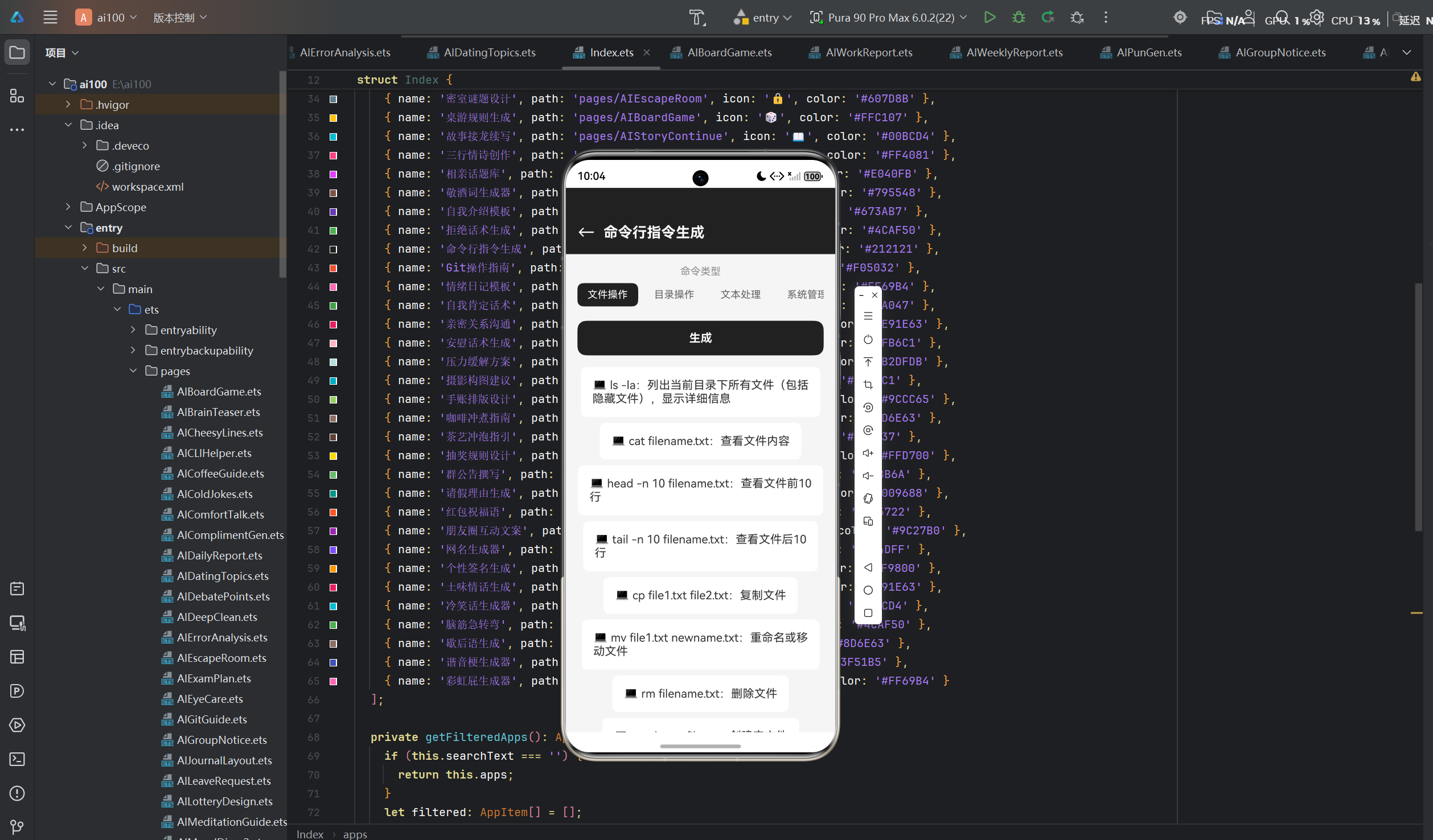Click the apps breadcrumb at bottom
The height and width of the screenshot is (840, 1433).
click(355, 834)
